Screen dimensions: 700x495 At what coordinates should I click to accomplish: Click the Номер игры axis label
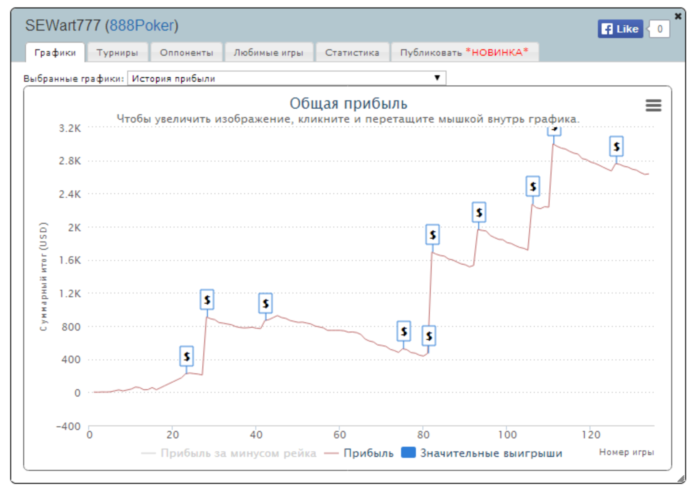pos(626,452)
